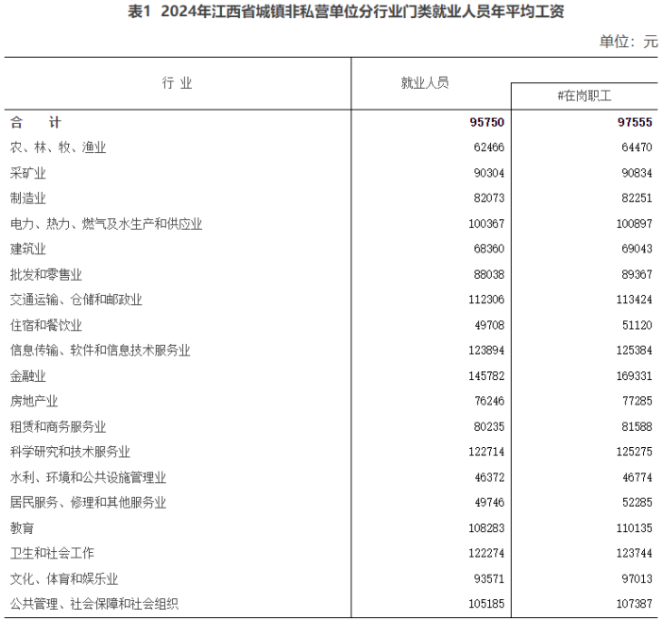The width and height of the screenshot is (662, 620).
Task: Click the value 46372
Action: click(x=490, y=477)
